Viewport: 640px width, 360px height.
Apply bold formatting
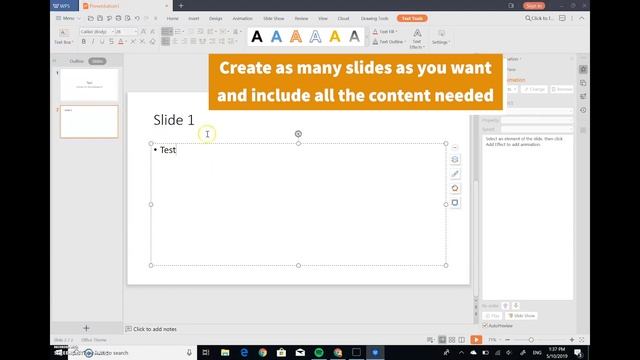coord(84,42)
